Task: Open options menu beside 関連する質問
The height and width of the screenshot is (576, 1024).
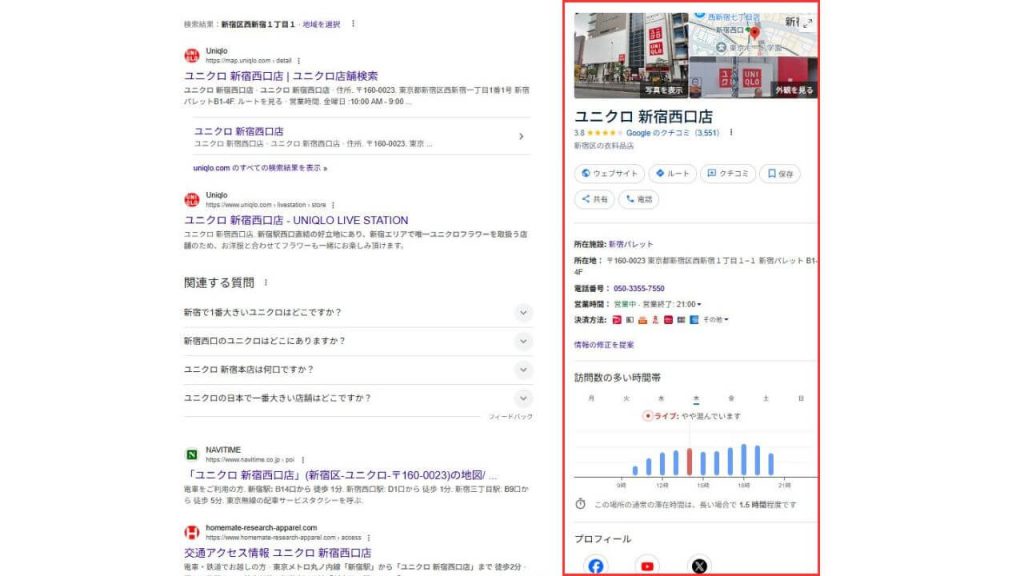Action: (x=266, y=283)
